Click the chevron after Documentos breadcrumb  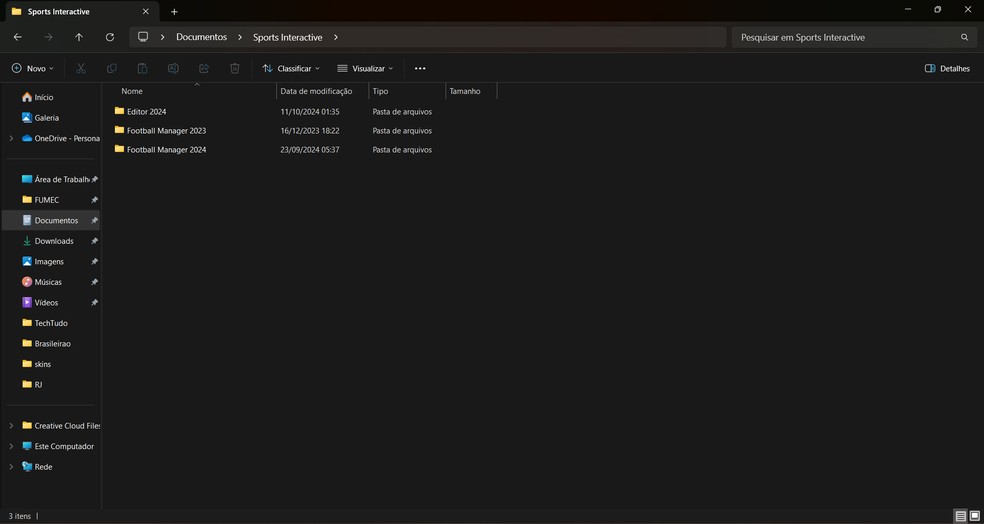tap(240, 37)
